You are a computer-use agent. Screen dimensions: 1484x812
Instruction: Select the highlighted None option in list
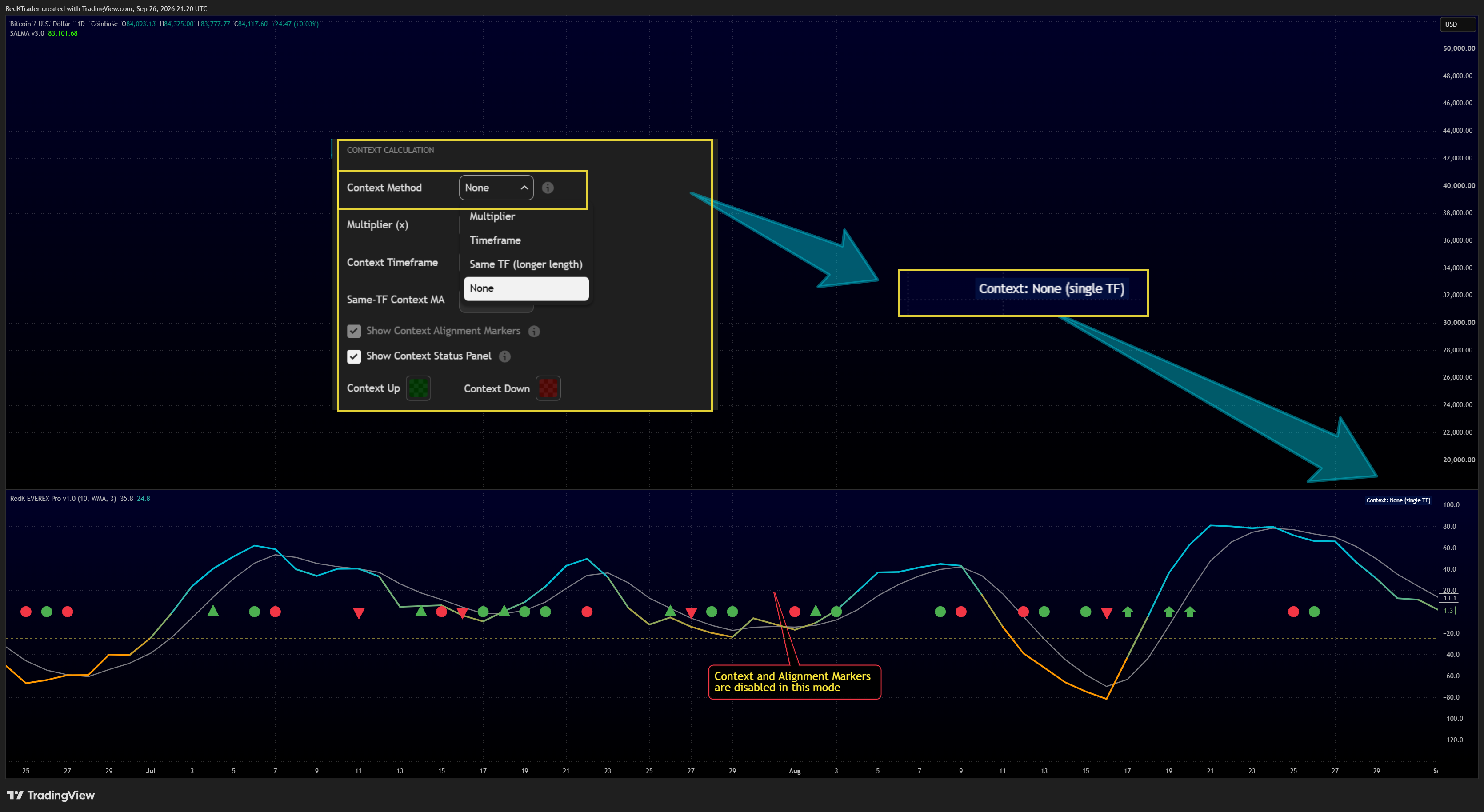[x=526, y=288]
